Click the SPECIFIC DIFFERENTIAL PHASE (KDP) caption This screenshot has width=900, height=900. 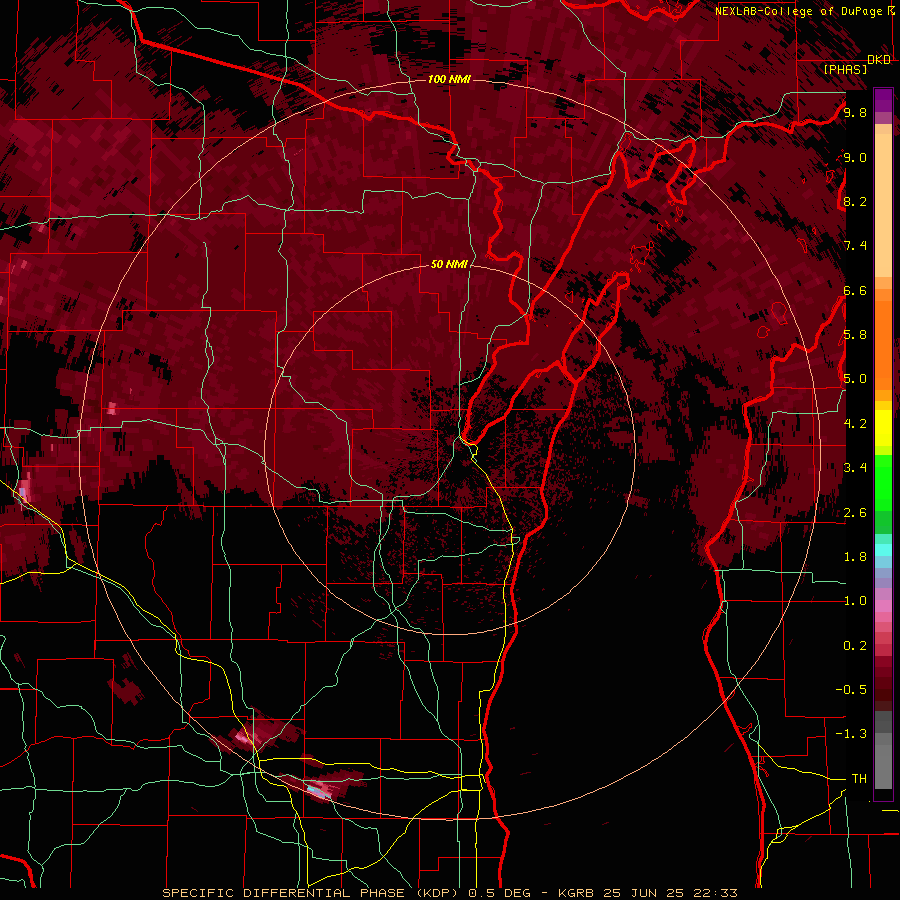[312, 893]
